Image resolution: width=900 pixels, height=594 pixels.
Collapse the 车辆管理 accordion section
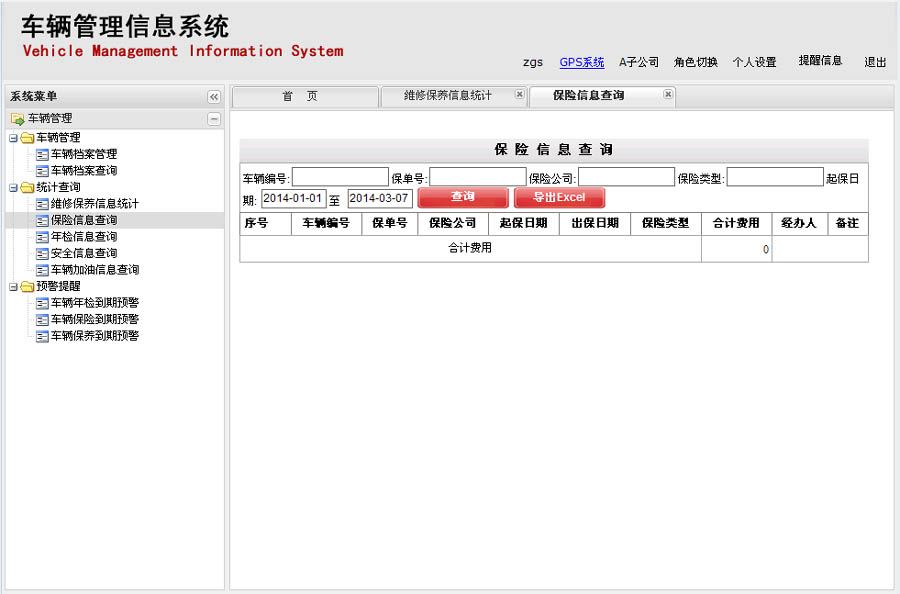213,119
